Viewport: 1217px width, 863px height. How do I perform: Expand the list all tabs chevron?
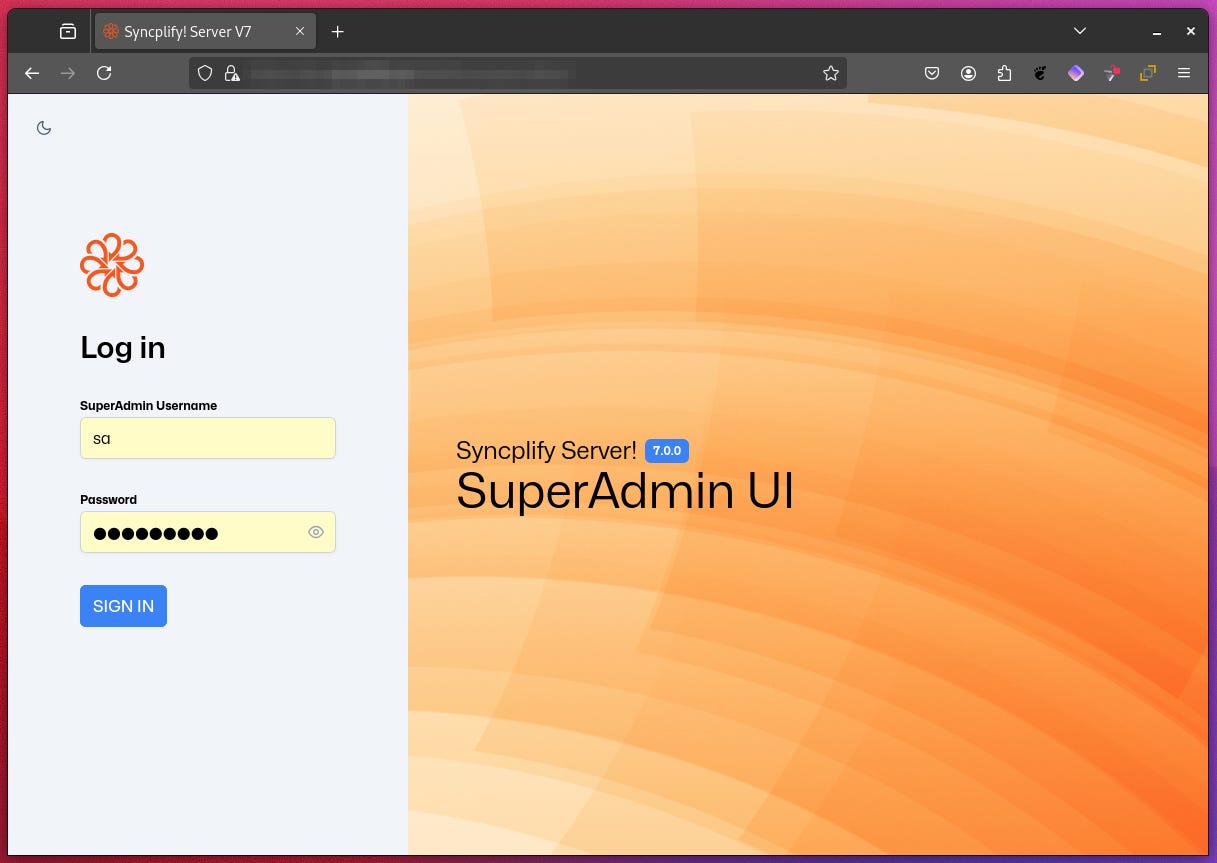pos(1079,32)
